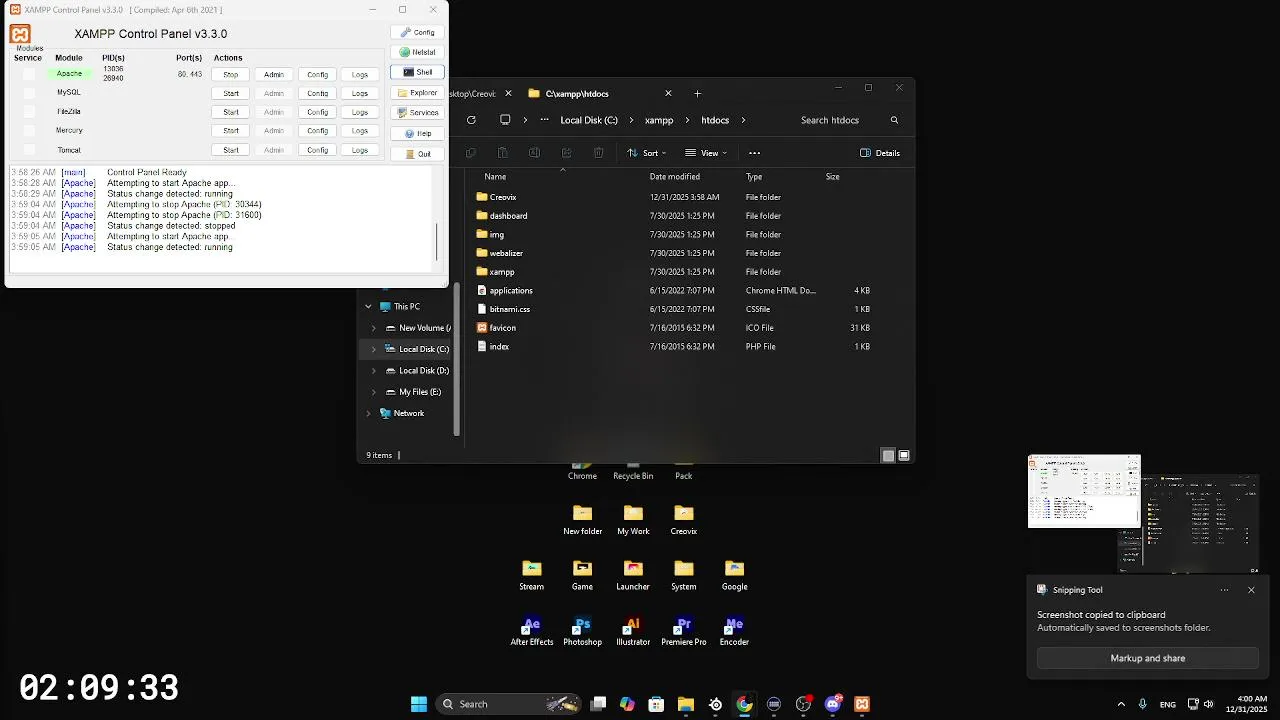Open the Illustrator desktop shortcut
Viewport: 1280px width, 720px height.
[x=633, y=631]
